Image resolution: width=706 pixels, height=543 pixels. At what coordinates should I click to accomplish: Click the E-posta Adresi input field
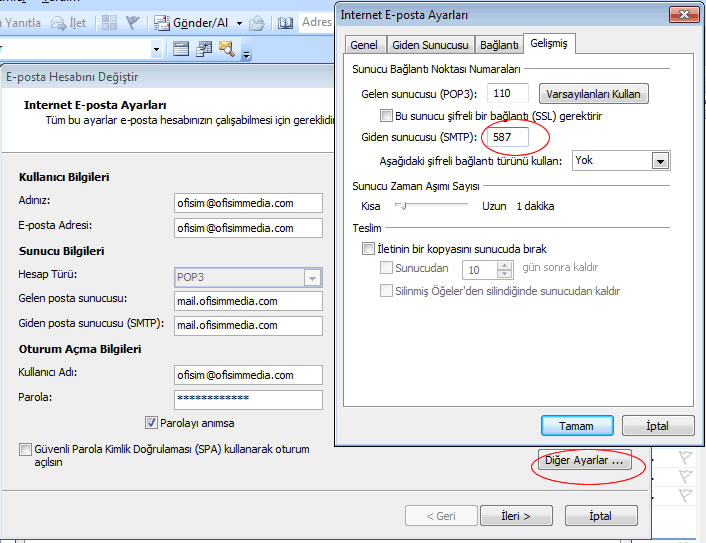click(248, 228)
